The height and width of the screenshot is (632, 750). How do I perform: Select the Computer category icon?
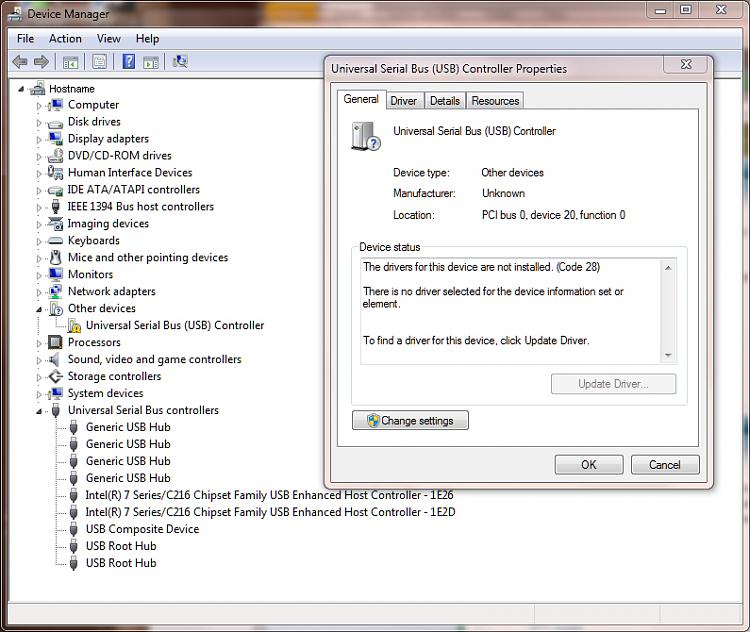pos(55,105)
